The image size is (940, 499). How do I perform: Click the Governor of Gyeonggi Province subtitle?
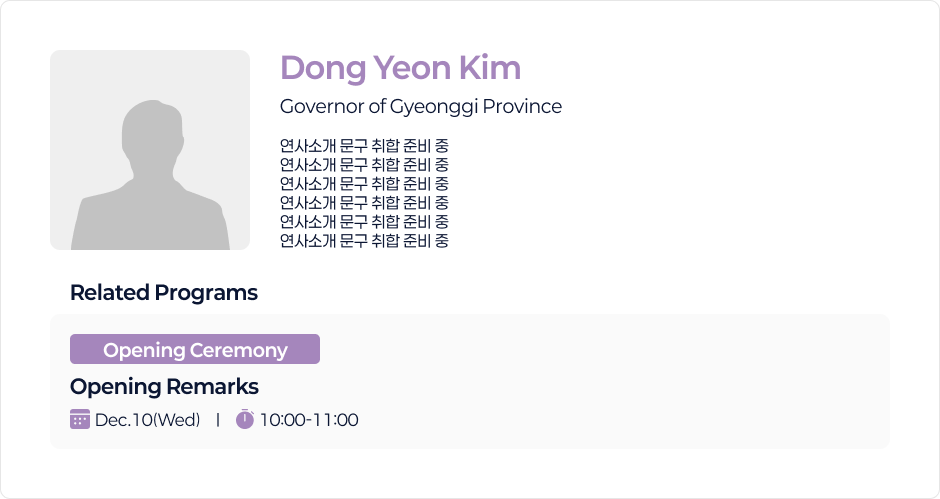click(x=420, y=106)
